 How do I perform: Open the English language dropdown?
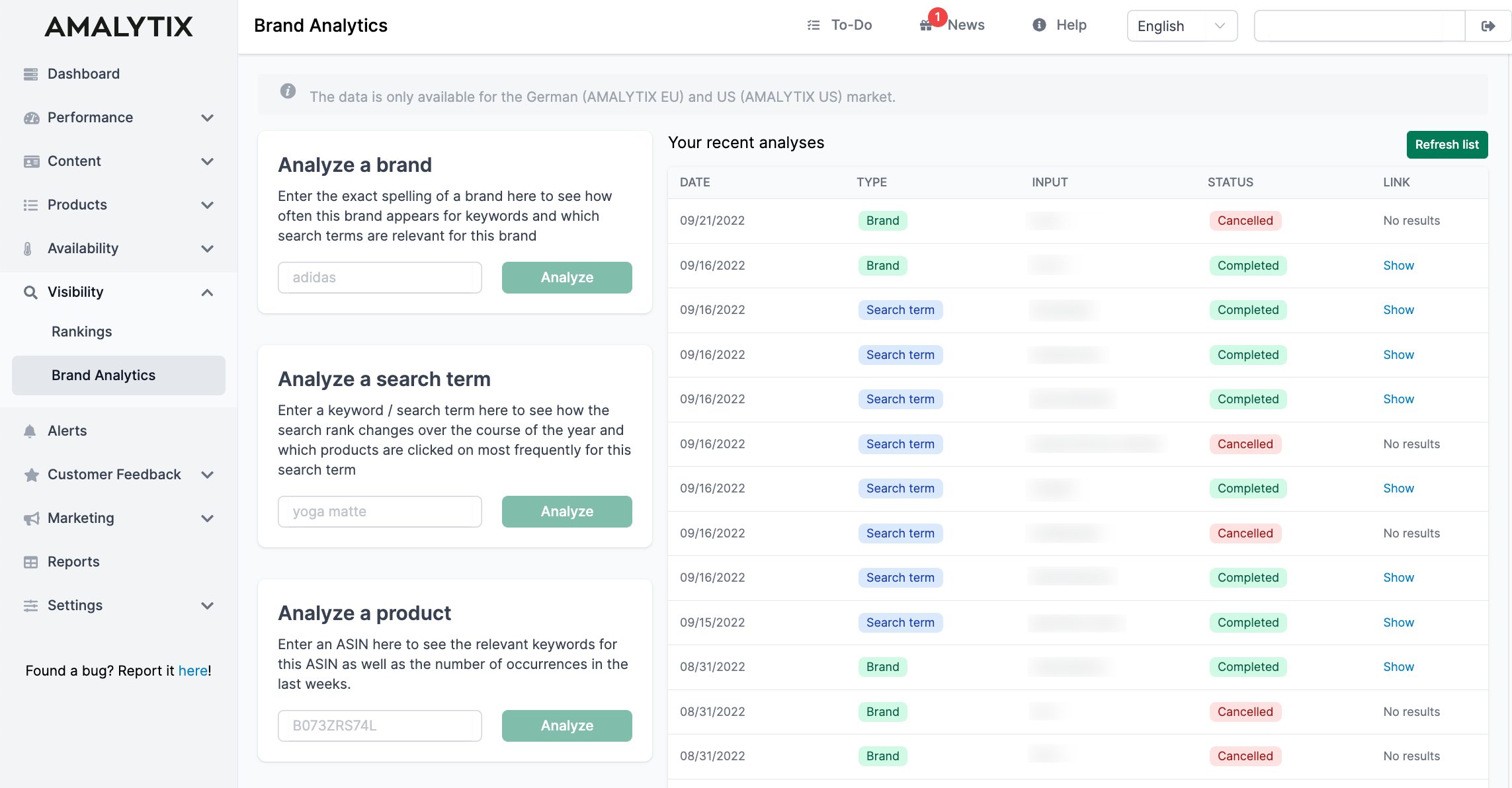pos(1181,26)
